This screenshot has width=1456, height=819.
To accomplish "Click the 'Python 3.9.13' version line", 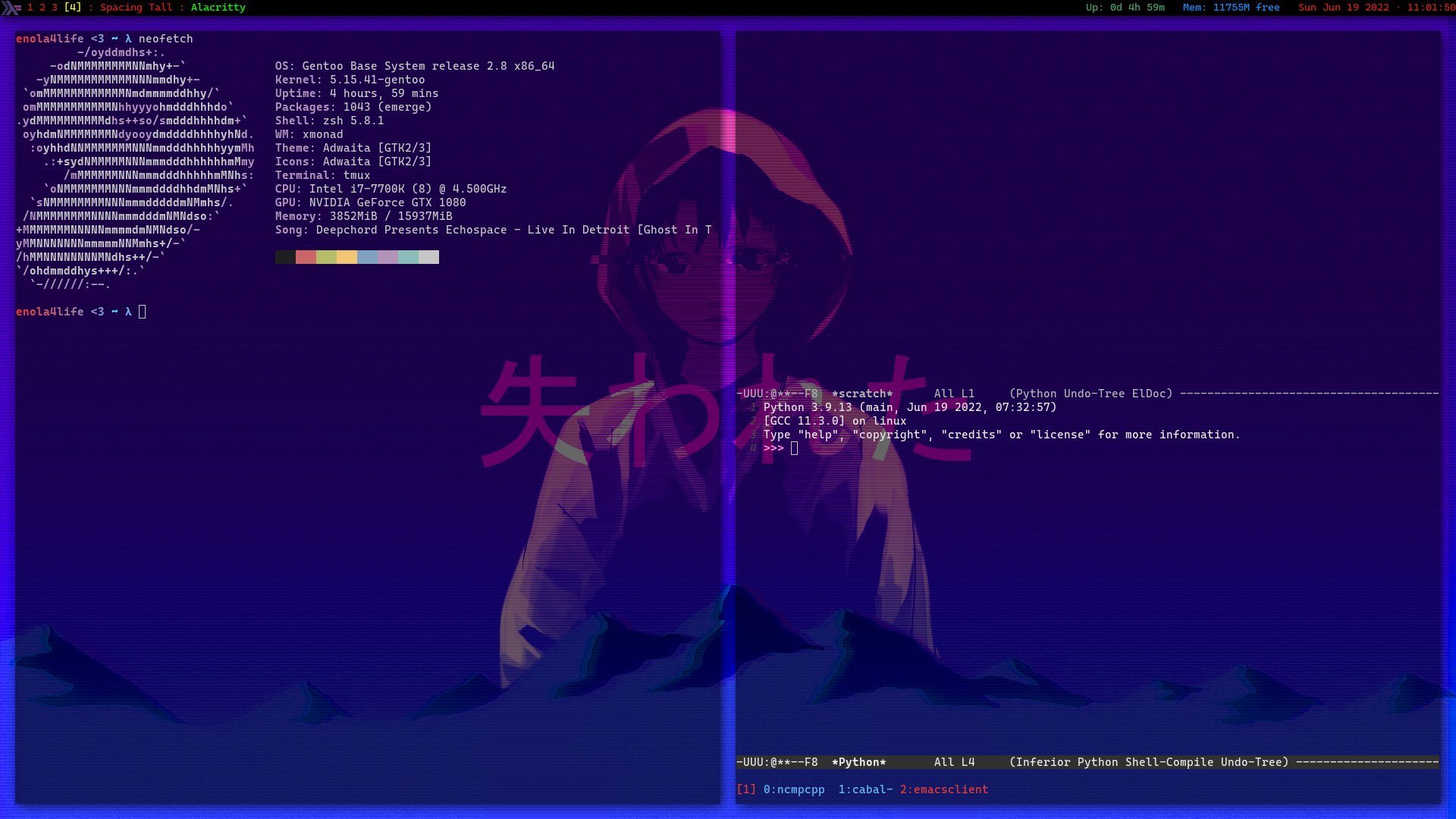I will pyautogui.click(x=910, y=407).
